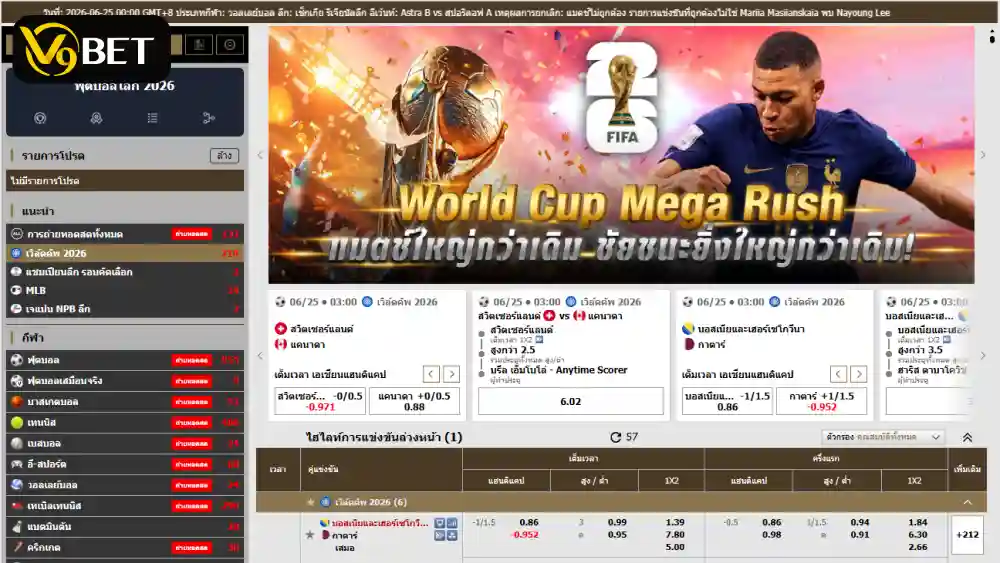Open MLB in recommended list
1000x563 pixels.
(x=125, y=290)
